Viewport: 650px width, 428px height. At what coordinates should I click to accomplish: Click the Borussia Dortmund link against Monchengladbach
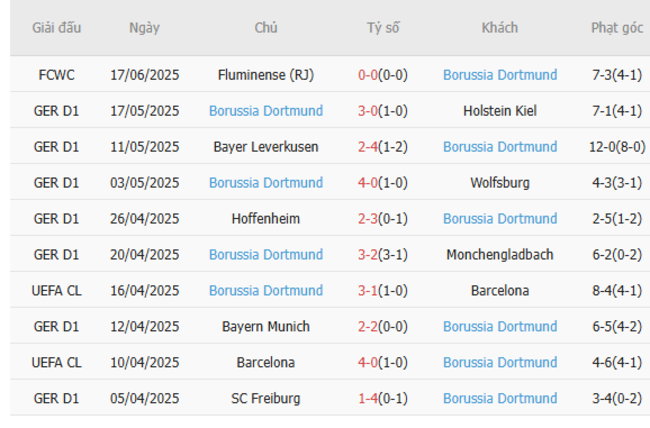tap(266, 255)
